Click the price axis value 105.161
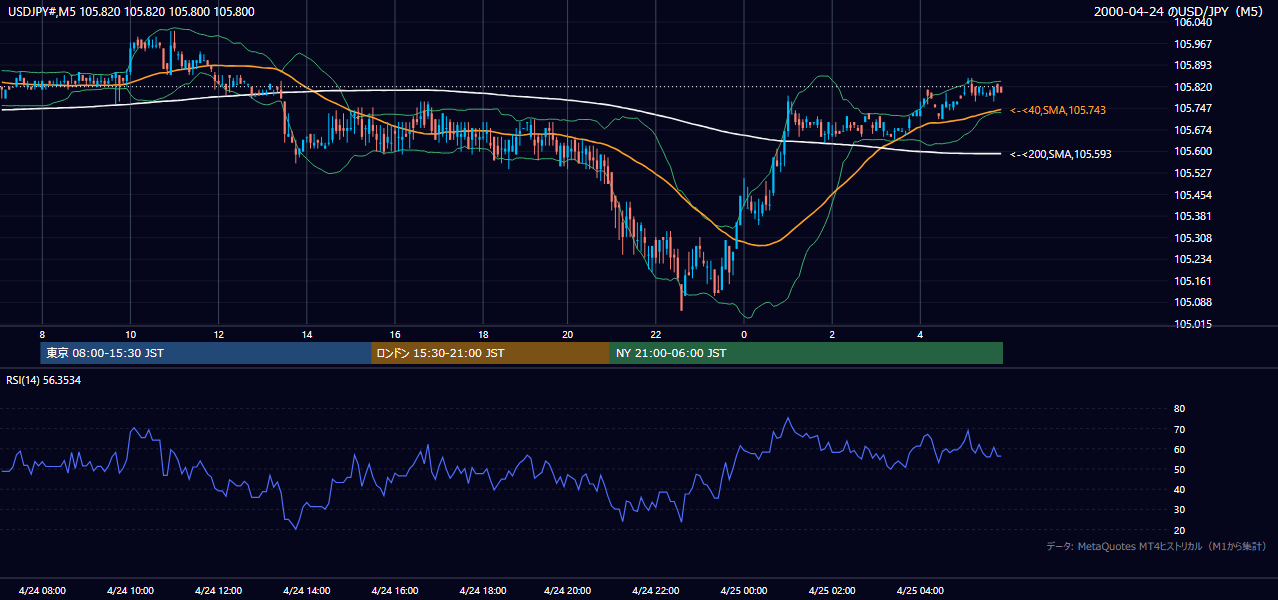1278x600 pixels. pyautogui.click(x=1193, y=281)
